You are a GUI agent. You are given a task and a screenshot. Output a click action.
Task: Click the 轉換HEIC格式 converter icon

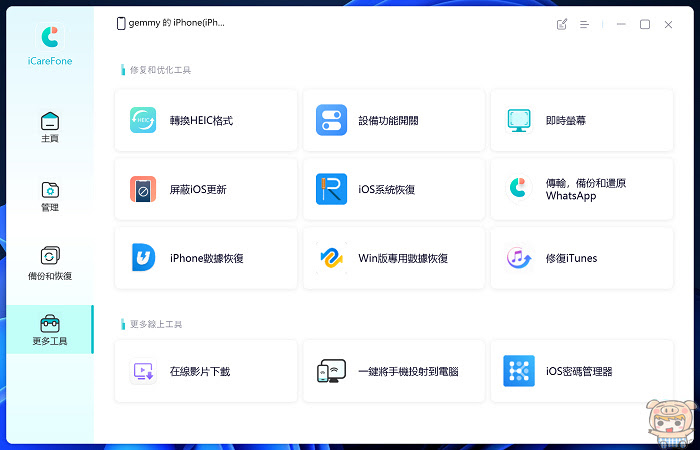(x=143, y=120)
